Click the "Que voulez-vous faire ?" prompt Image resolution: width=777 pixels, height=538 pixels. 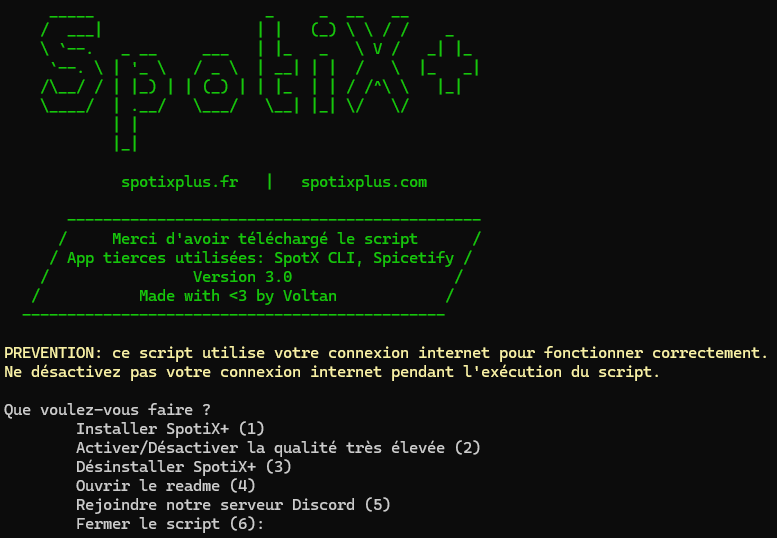click(x=108, y=410)
